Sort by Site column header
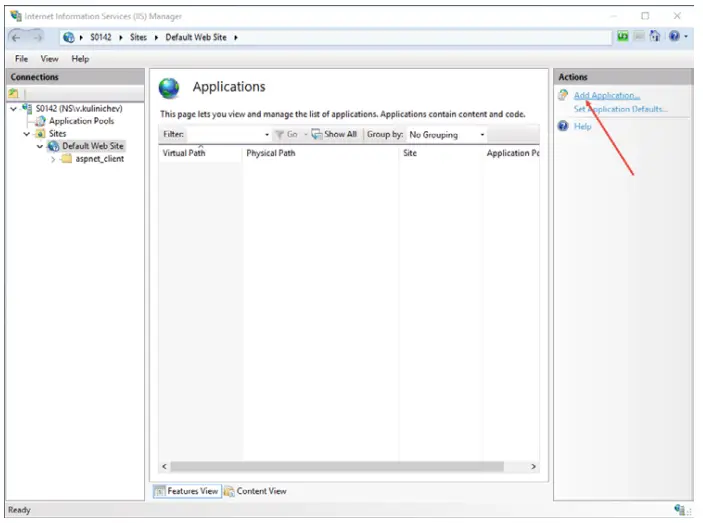703x523 pixels. 441,153
